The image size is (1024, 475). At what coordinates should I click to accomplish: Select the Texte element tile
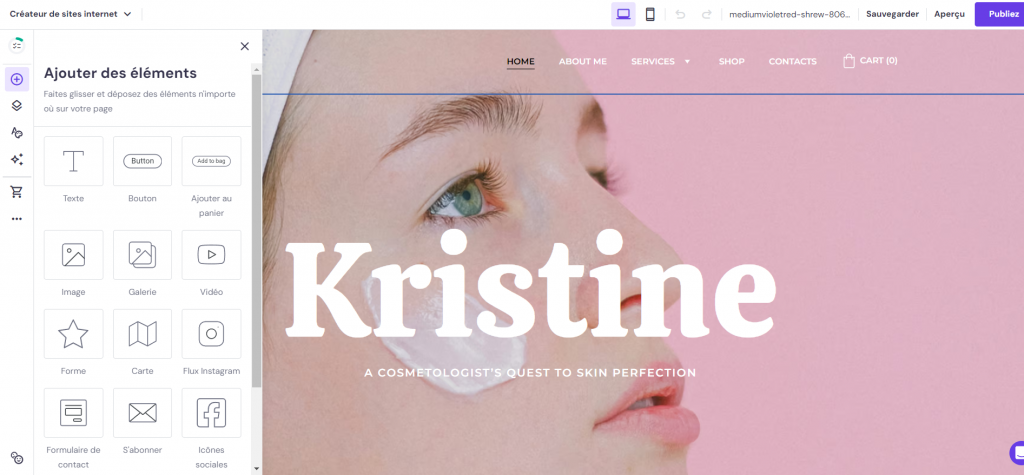tap(73, 162)
